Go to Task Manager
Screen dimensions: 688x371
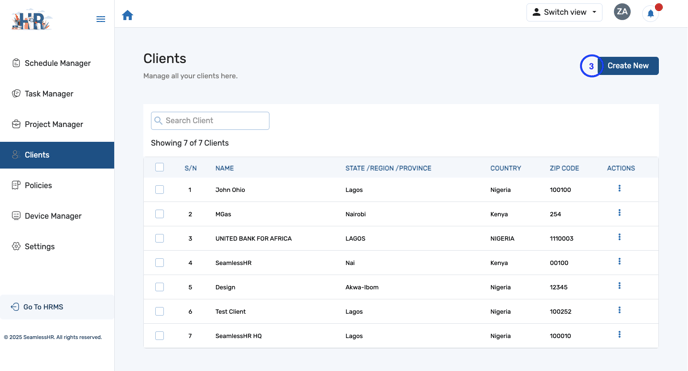click(57, 93)
